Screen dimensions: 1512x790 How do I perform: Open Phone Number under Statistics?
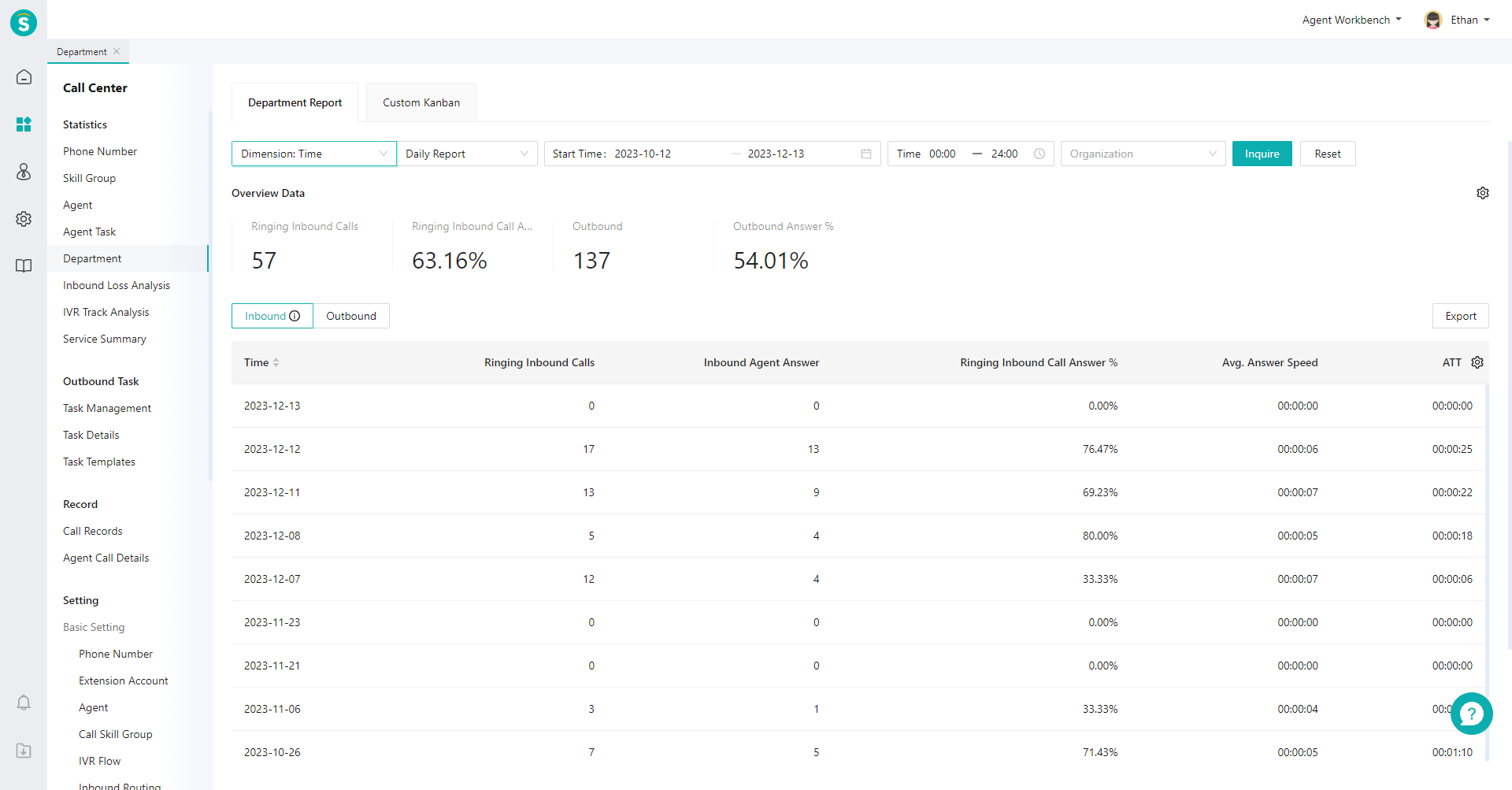tap(100, 151)
